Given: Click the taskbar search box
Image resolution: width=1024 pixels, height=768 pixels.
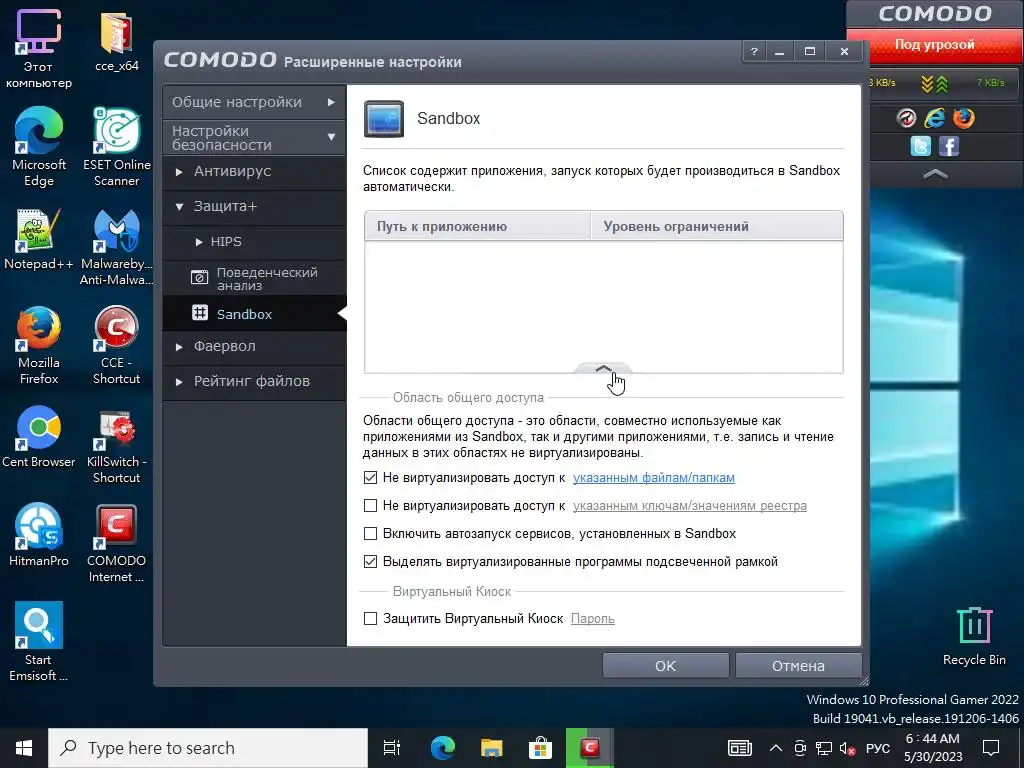Looking at the screenshot, I should tap(208, 748).
